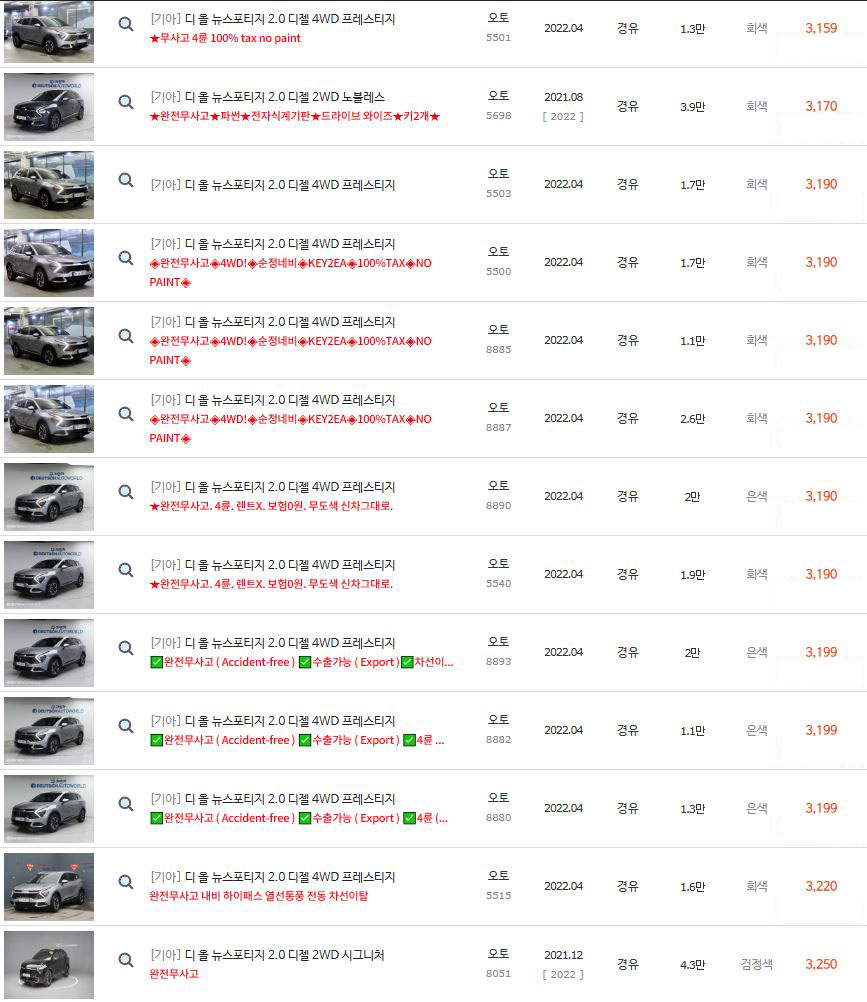Image resolution: width=867 pixels, height=1002 pixels.
Task: Select magnifier icon beside car 8893
Action: tap(126, 648)
